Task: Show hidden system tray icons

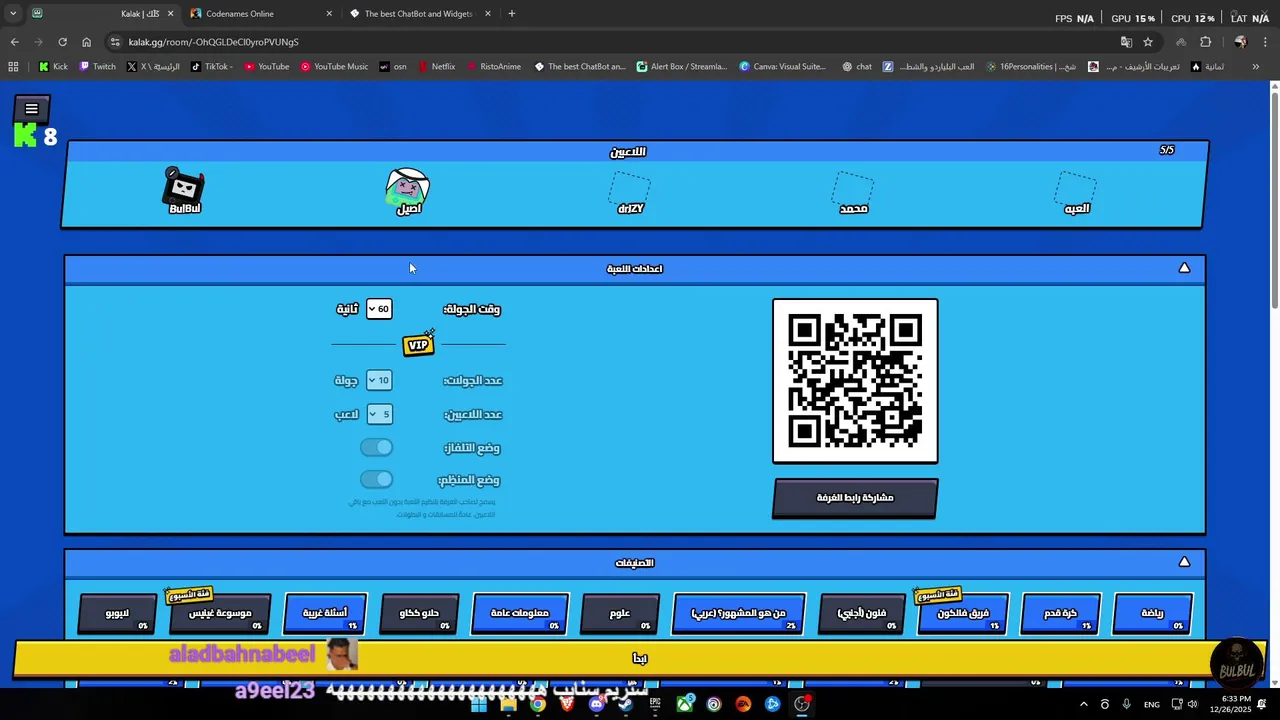Action: [x=1083, y=705]
